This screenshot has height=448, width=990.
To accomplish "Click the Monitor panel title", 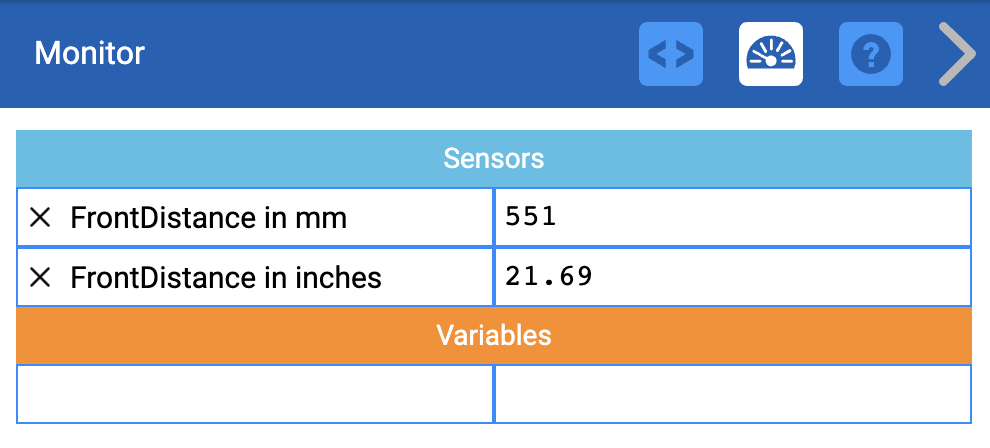I will [90, 53].
